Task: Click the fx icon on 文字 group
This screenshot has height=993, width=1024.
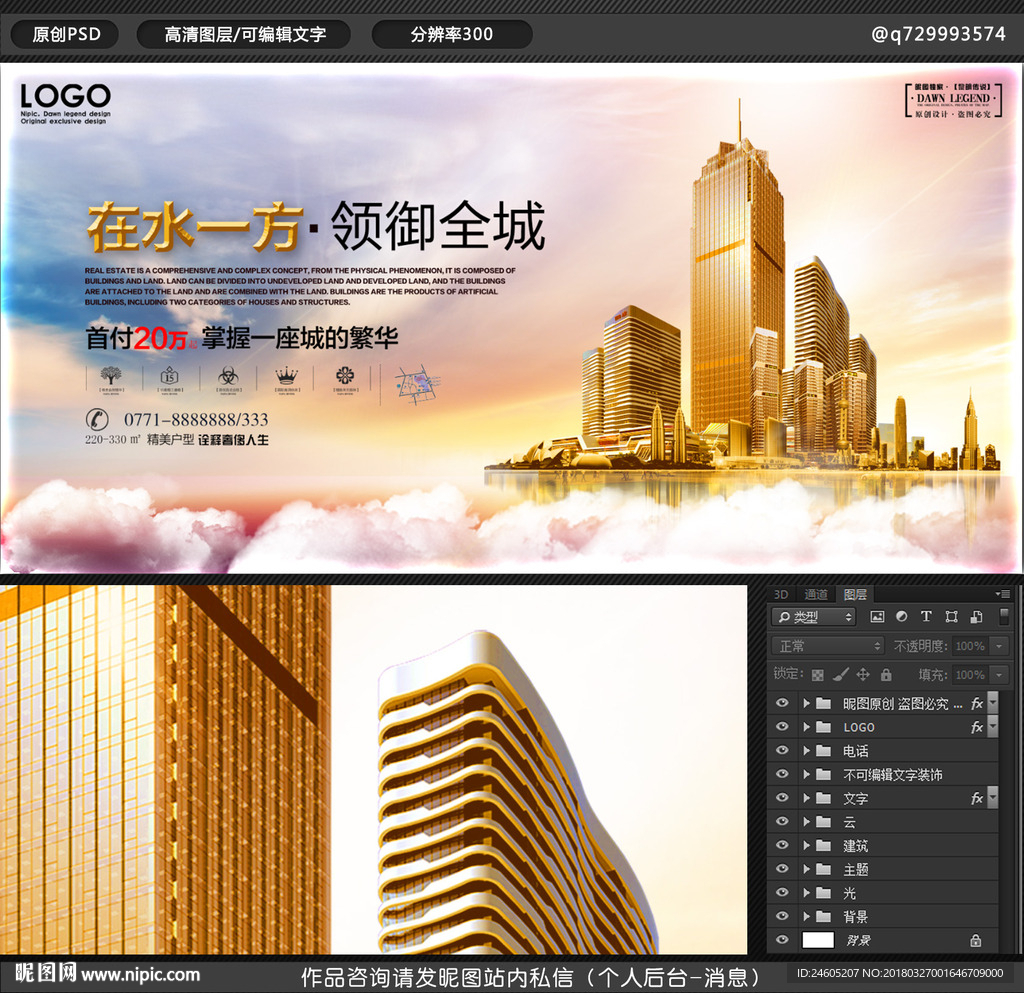Action: tap(976, 798)
